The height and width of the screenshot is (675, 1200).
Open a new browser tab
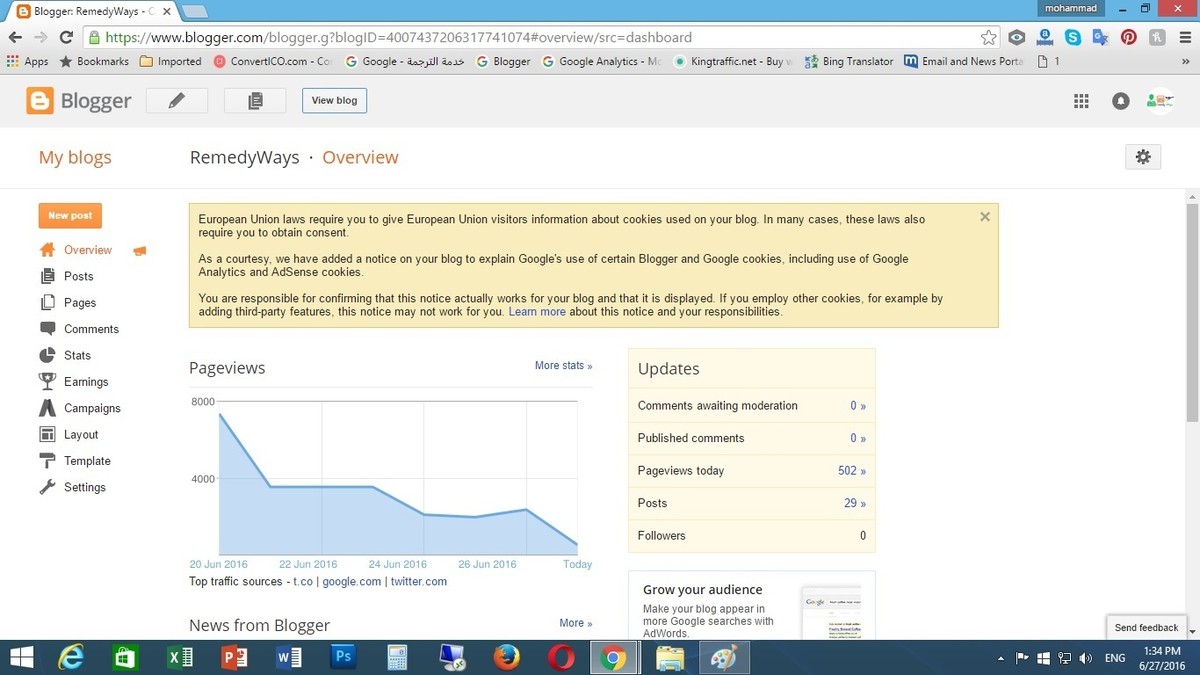194,11
